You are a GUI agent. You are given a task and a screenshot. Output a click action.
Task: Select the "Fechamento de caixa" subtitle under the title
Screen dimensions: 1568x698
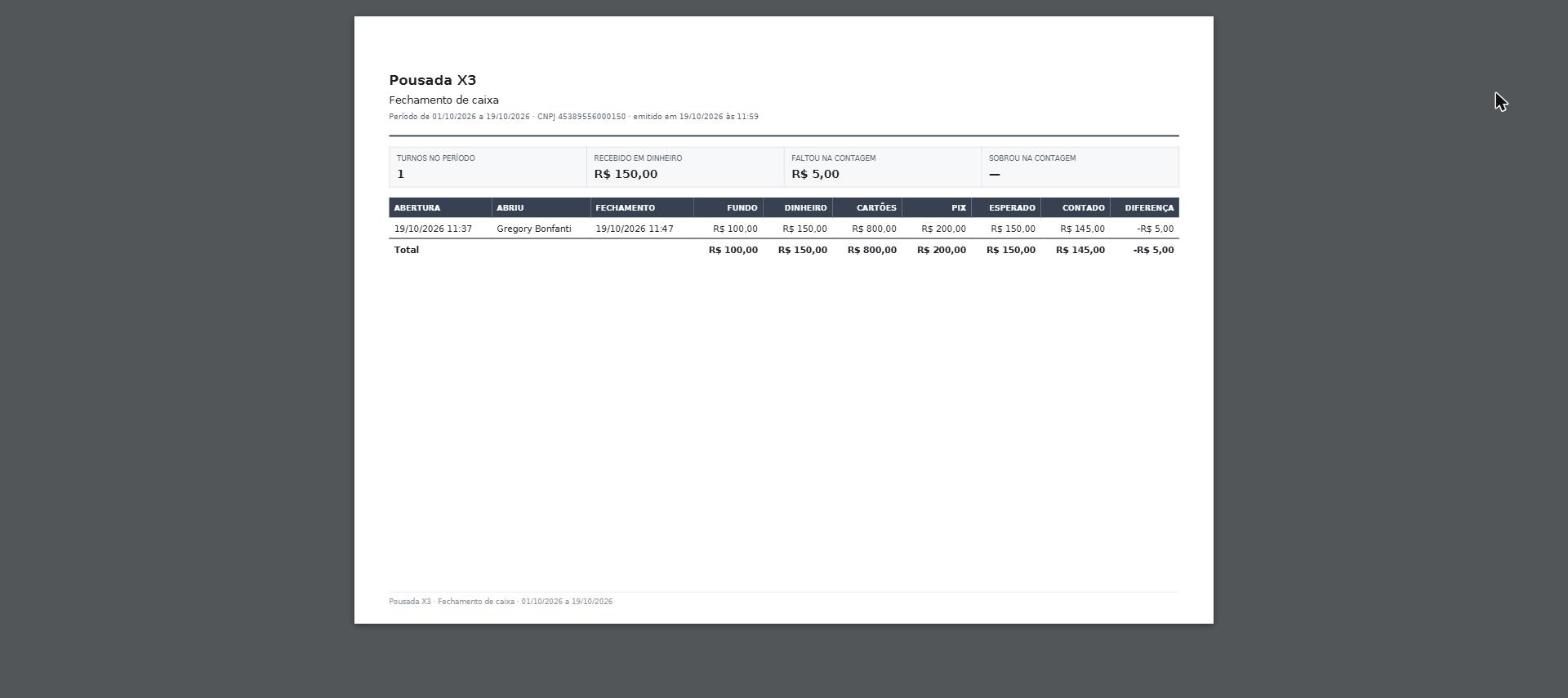pos(444,100)
